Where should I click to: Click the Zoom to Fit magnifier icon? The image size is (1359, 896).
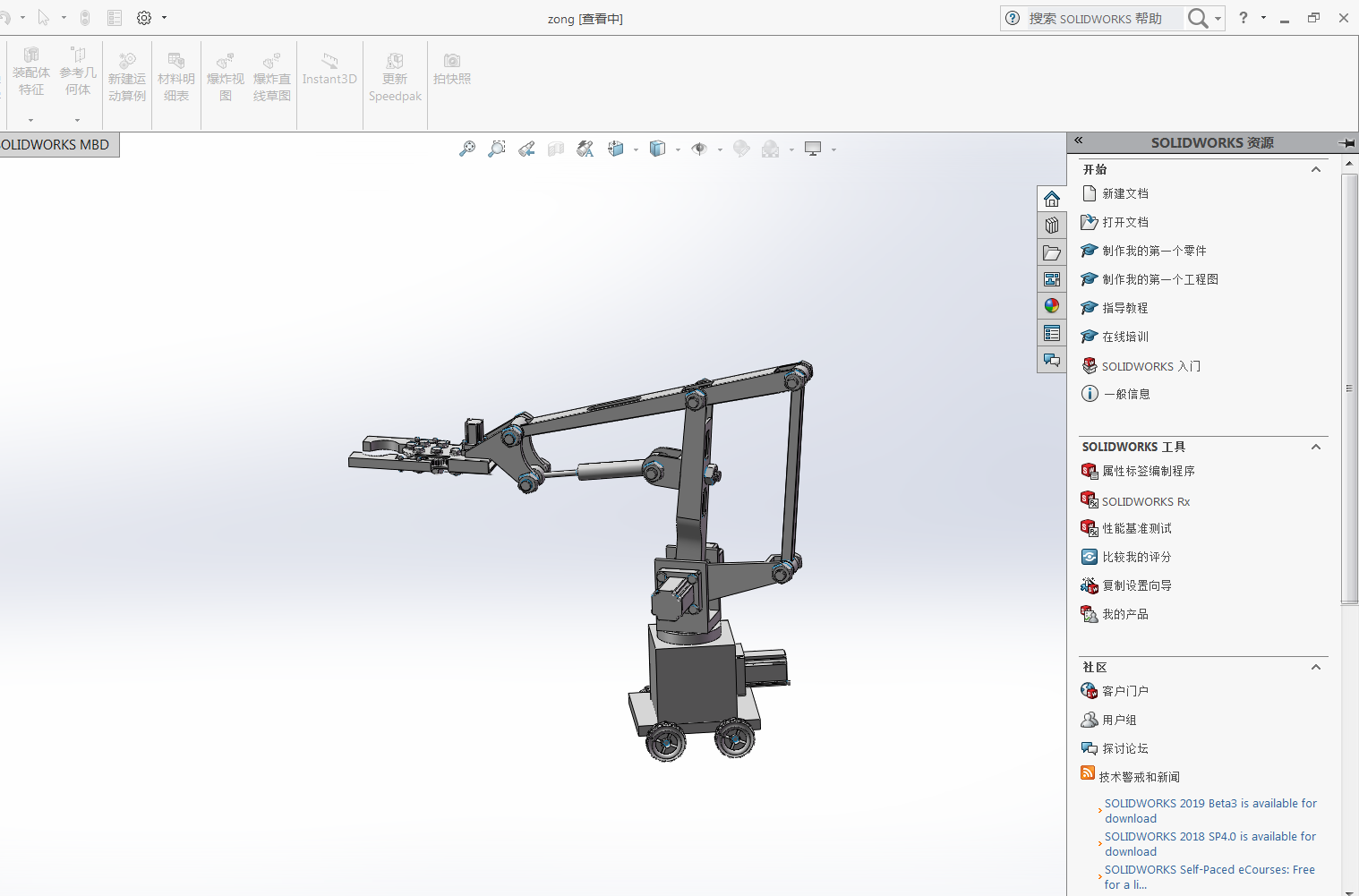[467, 149]
